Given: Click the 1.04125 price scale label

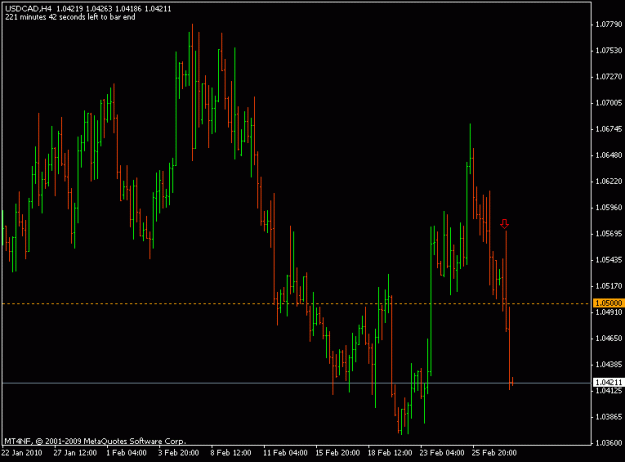Looking at the screenshot, I should (x=609, y=391).
